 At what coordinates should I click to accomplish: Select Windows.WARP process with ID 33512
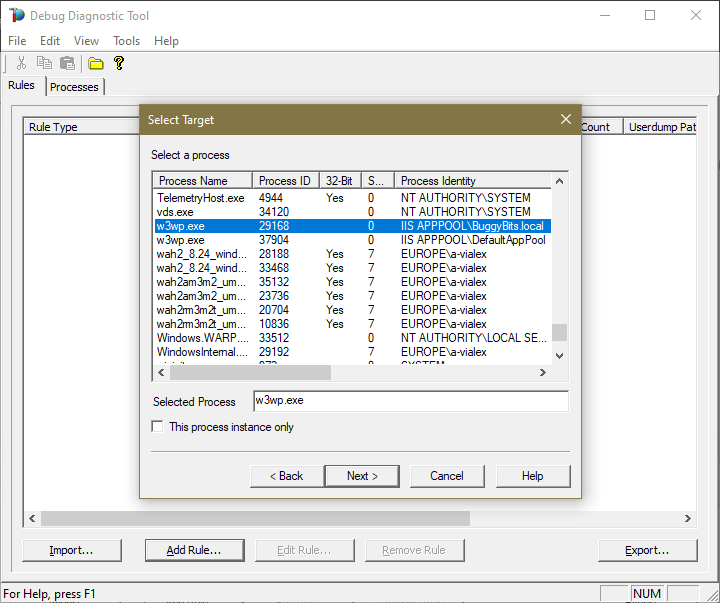click(353, 338)
